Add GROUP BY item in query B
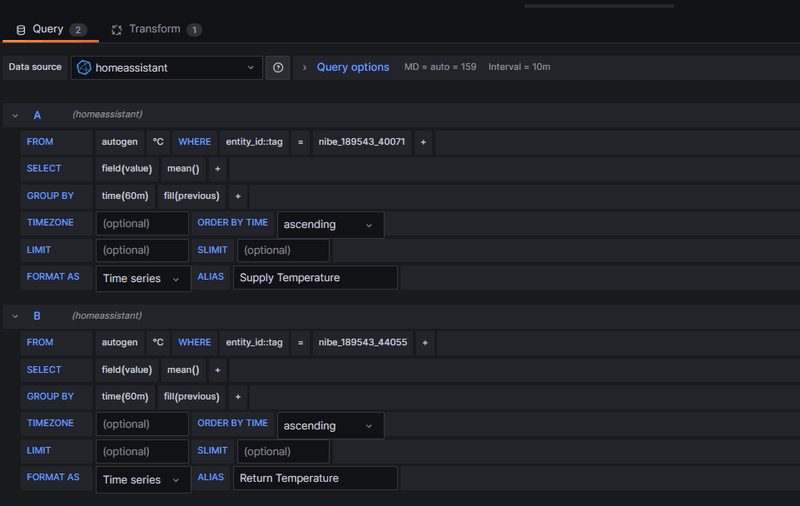This screenshot has width=800, height=506. point(238,397)
